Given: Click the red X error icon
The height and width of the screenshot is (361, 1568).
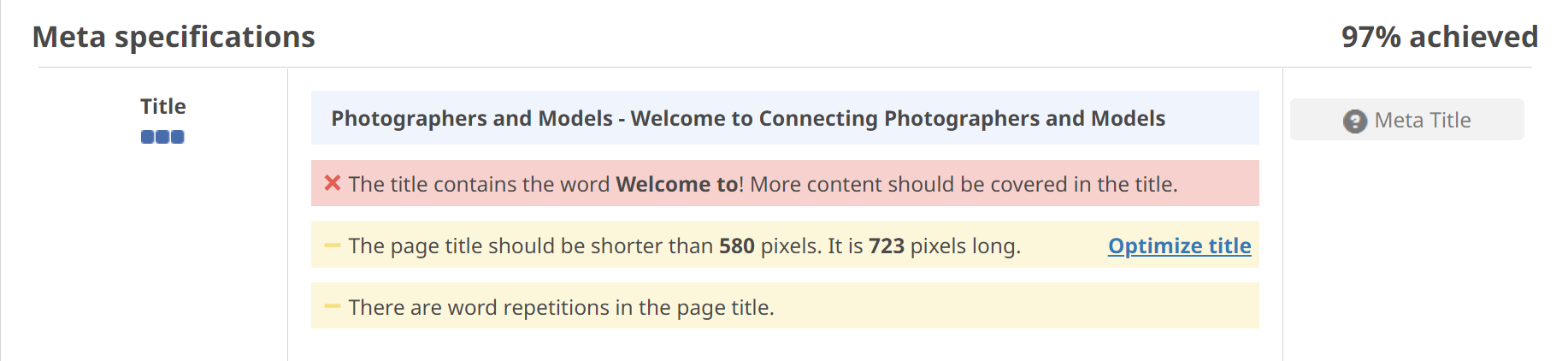Looking at the screenshot, I should [333, 183].
